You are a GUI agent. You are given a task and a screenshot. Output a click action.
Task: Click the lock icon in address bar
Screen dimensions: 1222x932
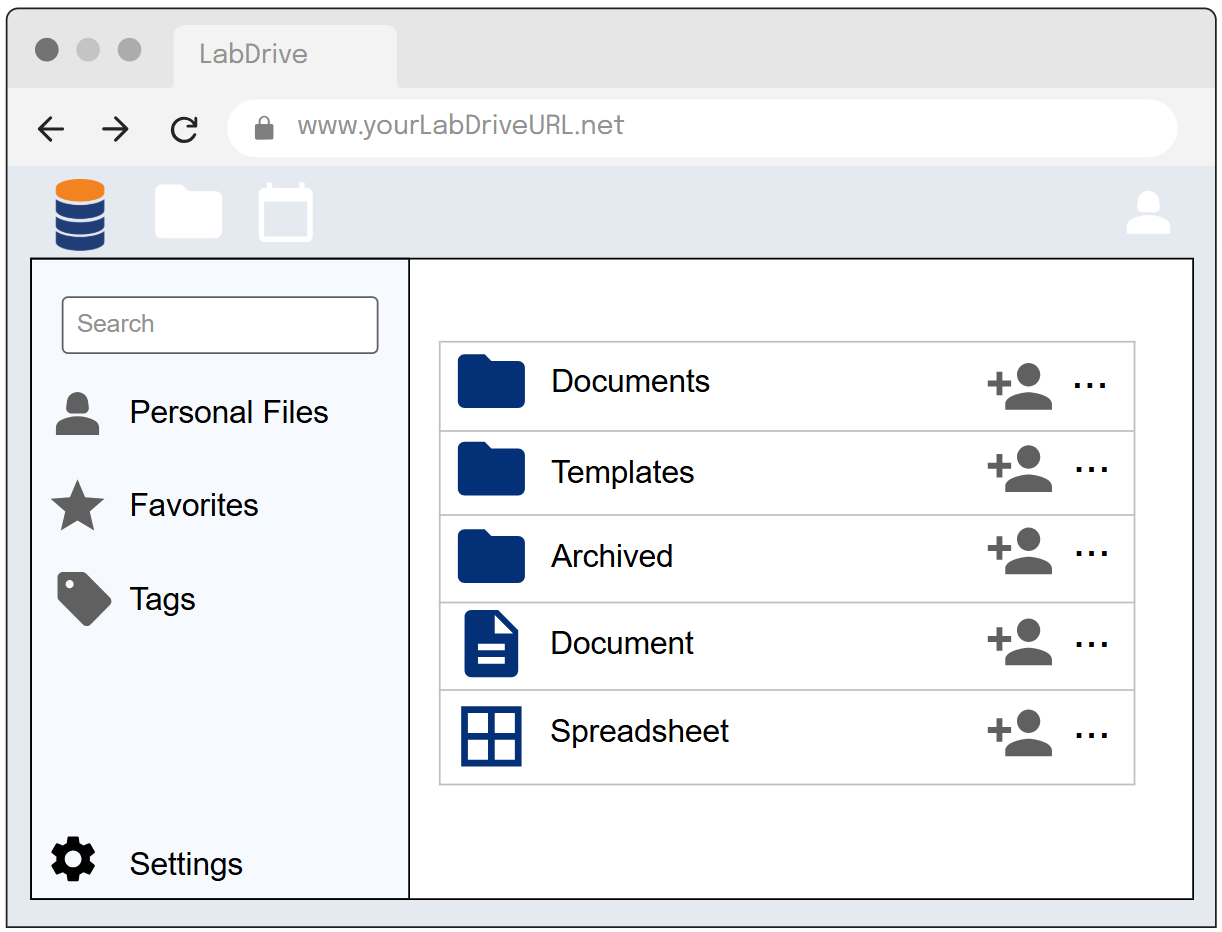pyautogui.click(x=264, y=127)
